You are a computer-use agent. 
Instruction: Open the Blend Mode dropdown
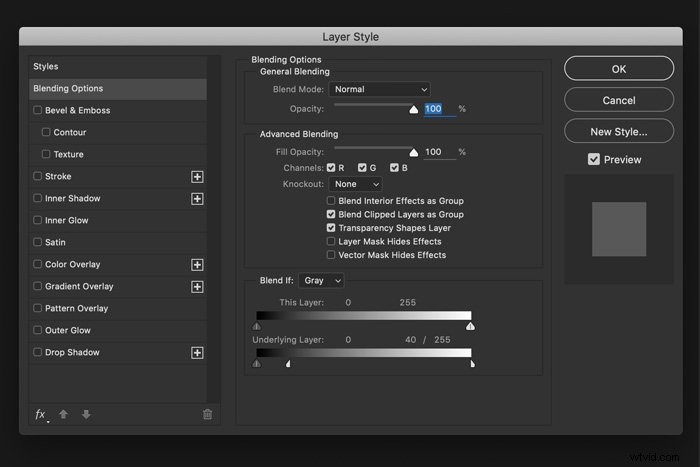tap(379, 89)
